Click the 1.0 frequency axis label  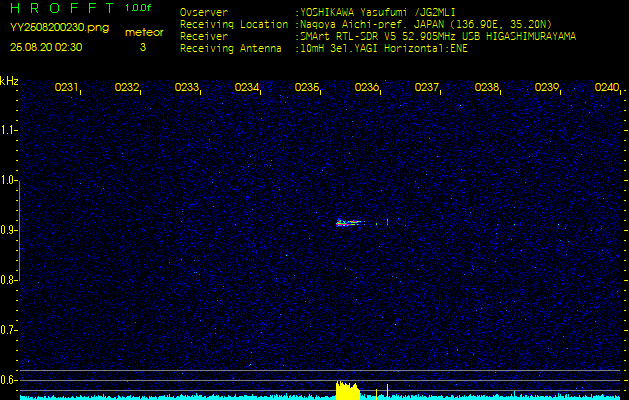click(x=8, y=180)
